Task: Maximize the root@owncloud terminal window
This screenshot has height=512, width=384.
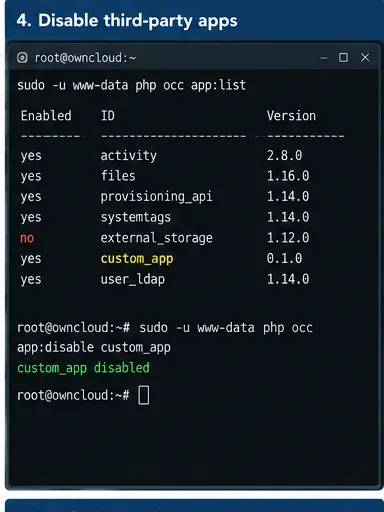Action: point(343,57)
